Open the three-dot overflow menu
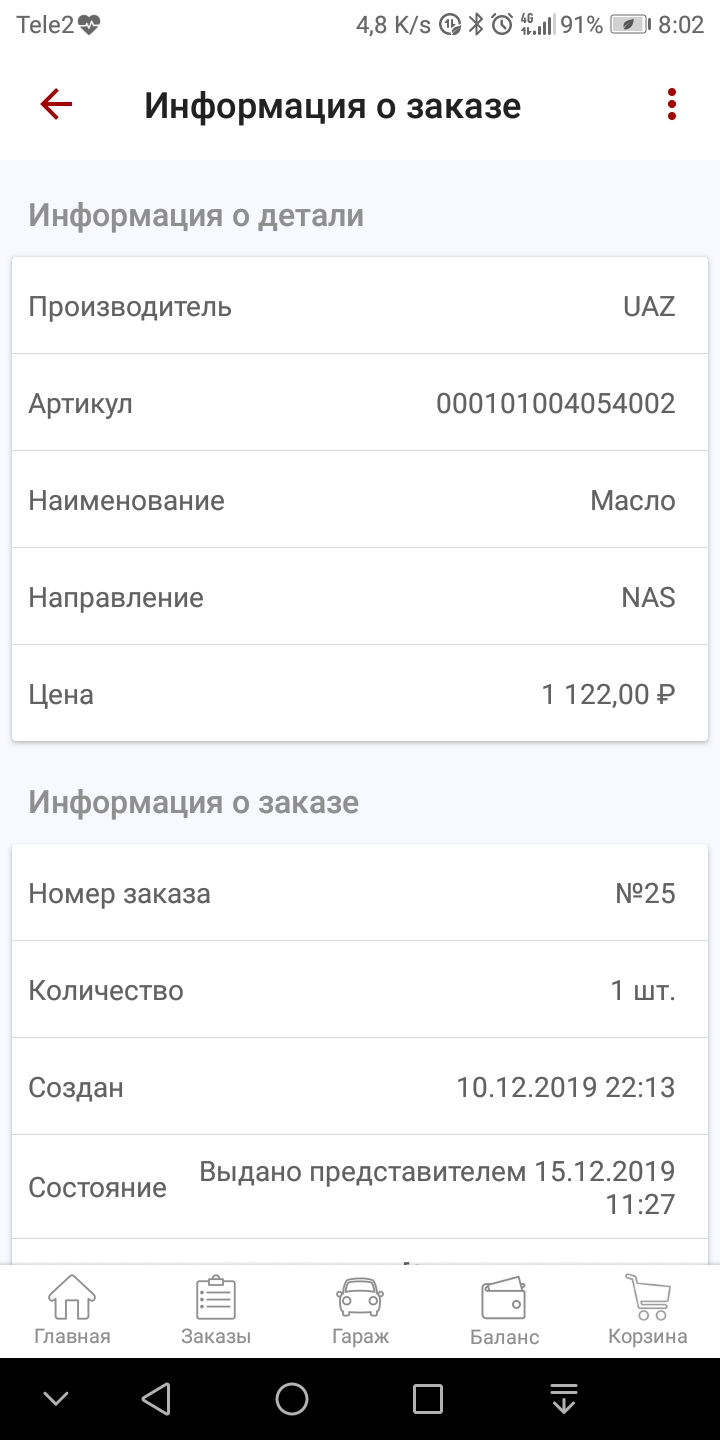 [x=672, y=105]
